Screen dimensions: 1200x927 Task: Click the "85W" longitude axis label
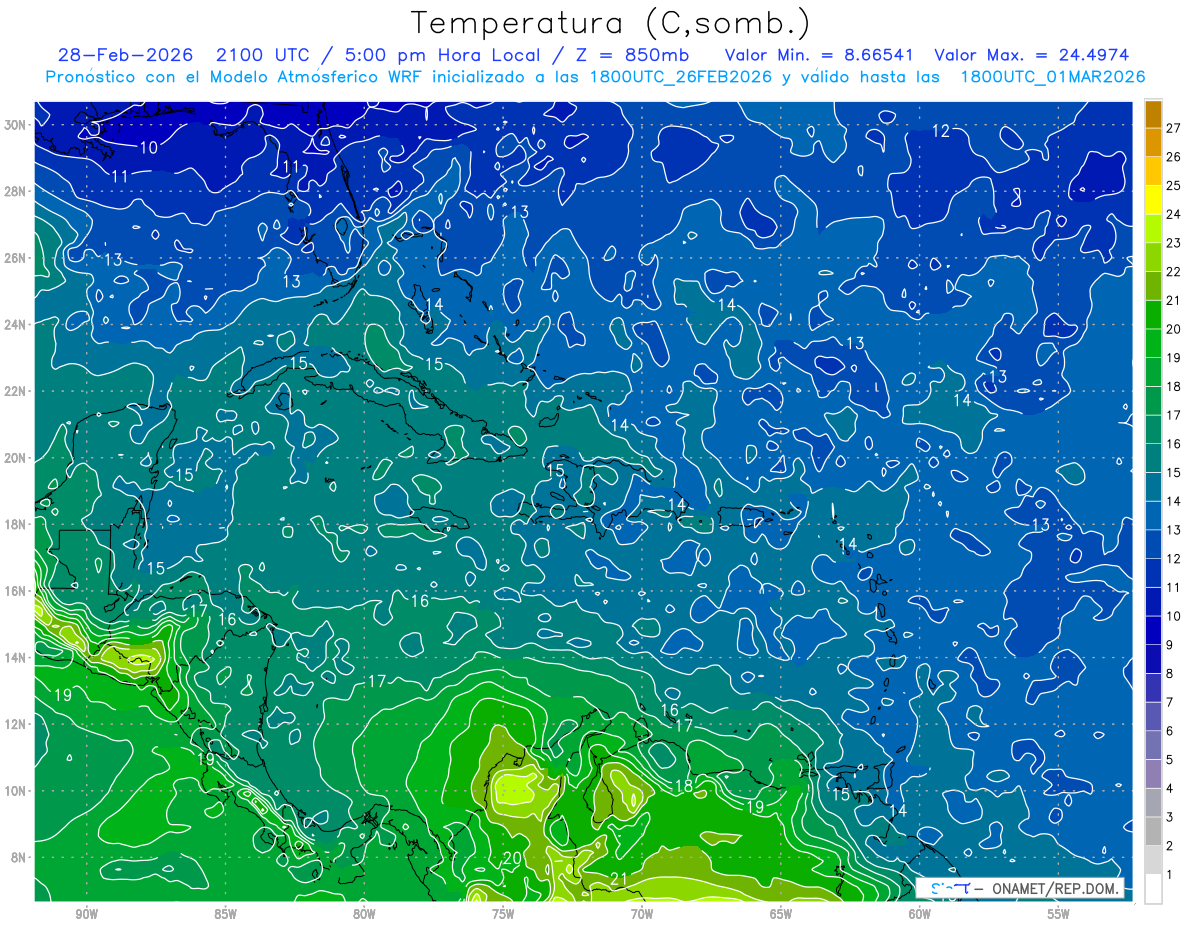pyautogui.click(x=225, y=914)
